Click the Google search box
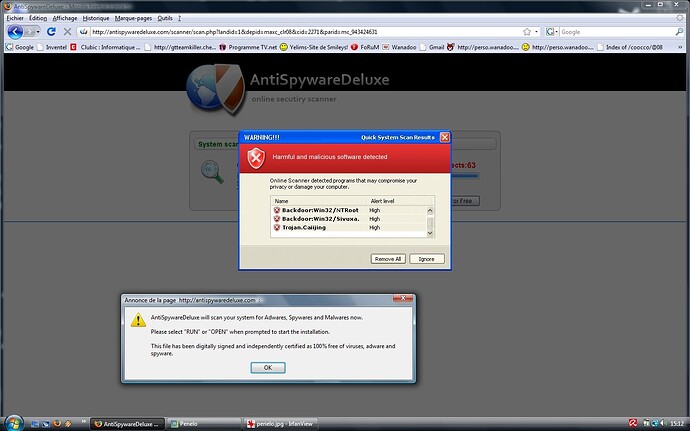The image size is (690, 431). [x=610, y=32]
